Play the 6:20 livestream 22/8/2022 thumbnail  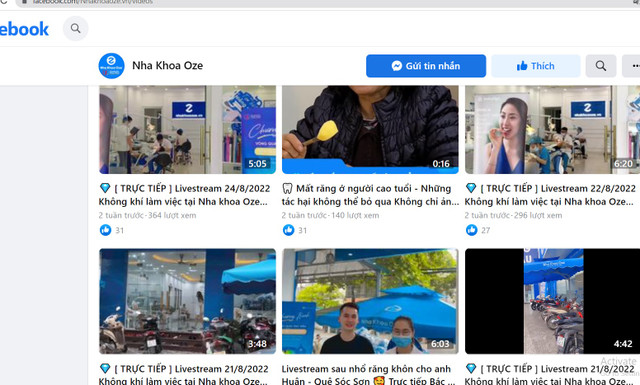tap(552, 129)
